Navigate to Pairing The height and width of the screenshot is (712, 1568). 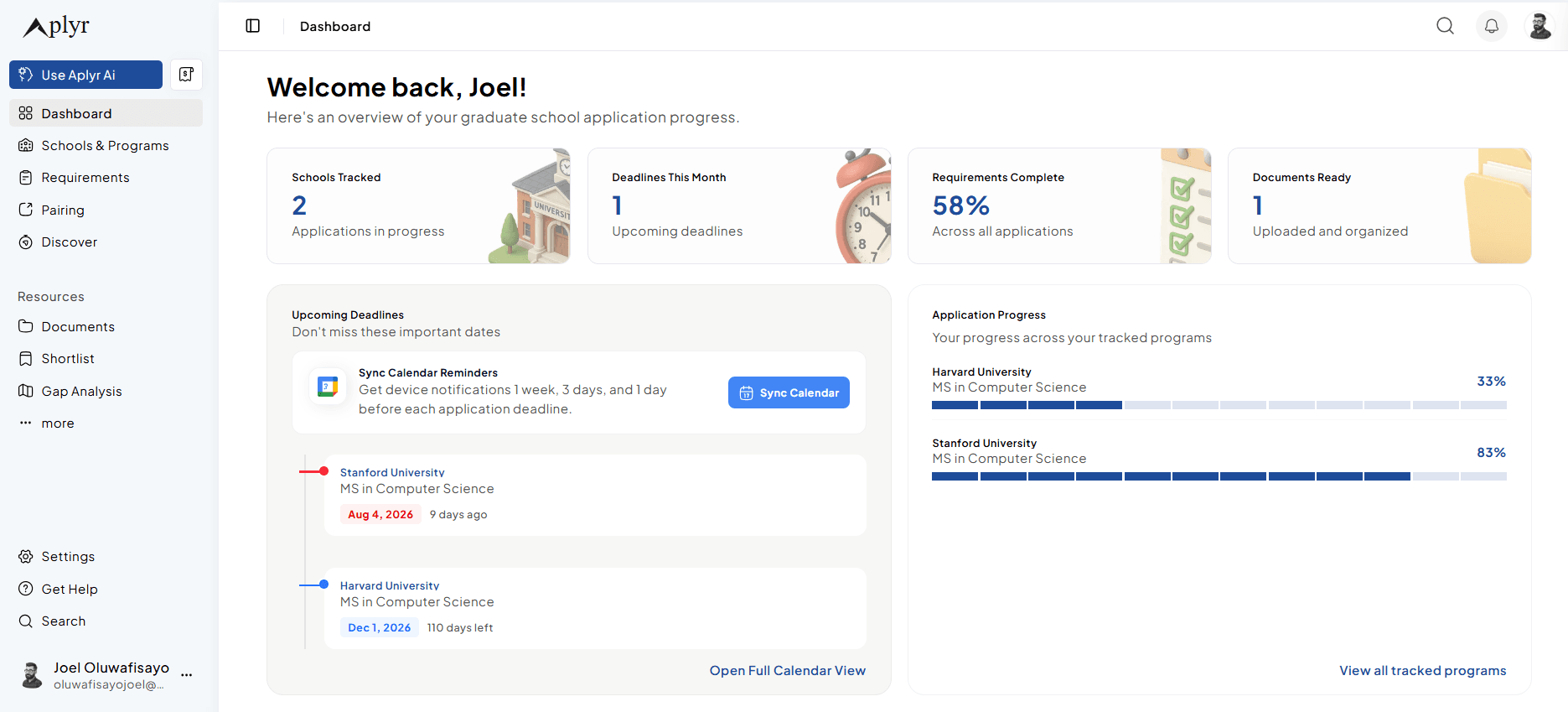pos(106,210)
